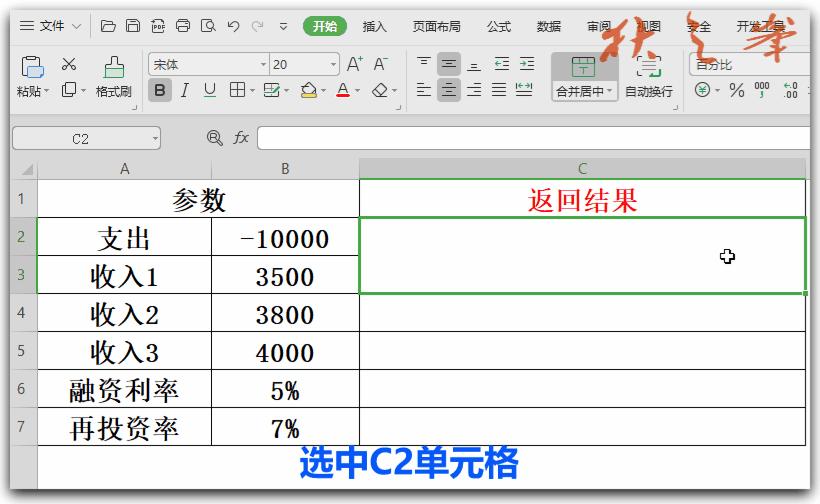Switch to the 开始 tab
This screenshot has height=504, width=820.
(325, 26)
